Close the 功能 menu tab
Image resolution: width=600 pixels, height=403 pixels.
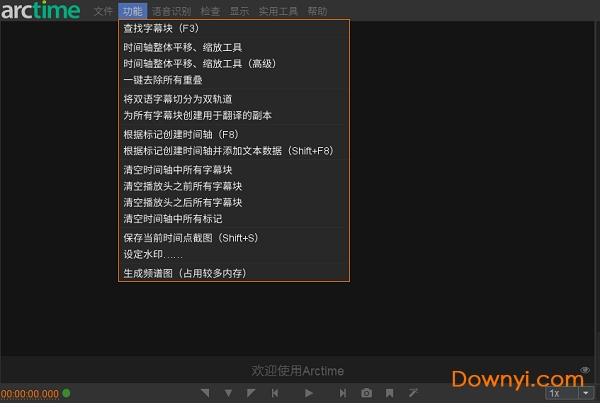point(132,11)
